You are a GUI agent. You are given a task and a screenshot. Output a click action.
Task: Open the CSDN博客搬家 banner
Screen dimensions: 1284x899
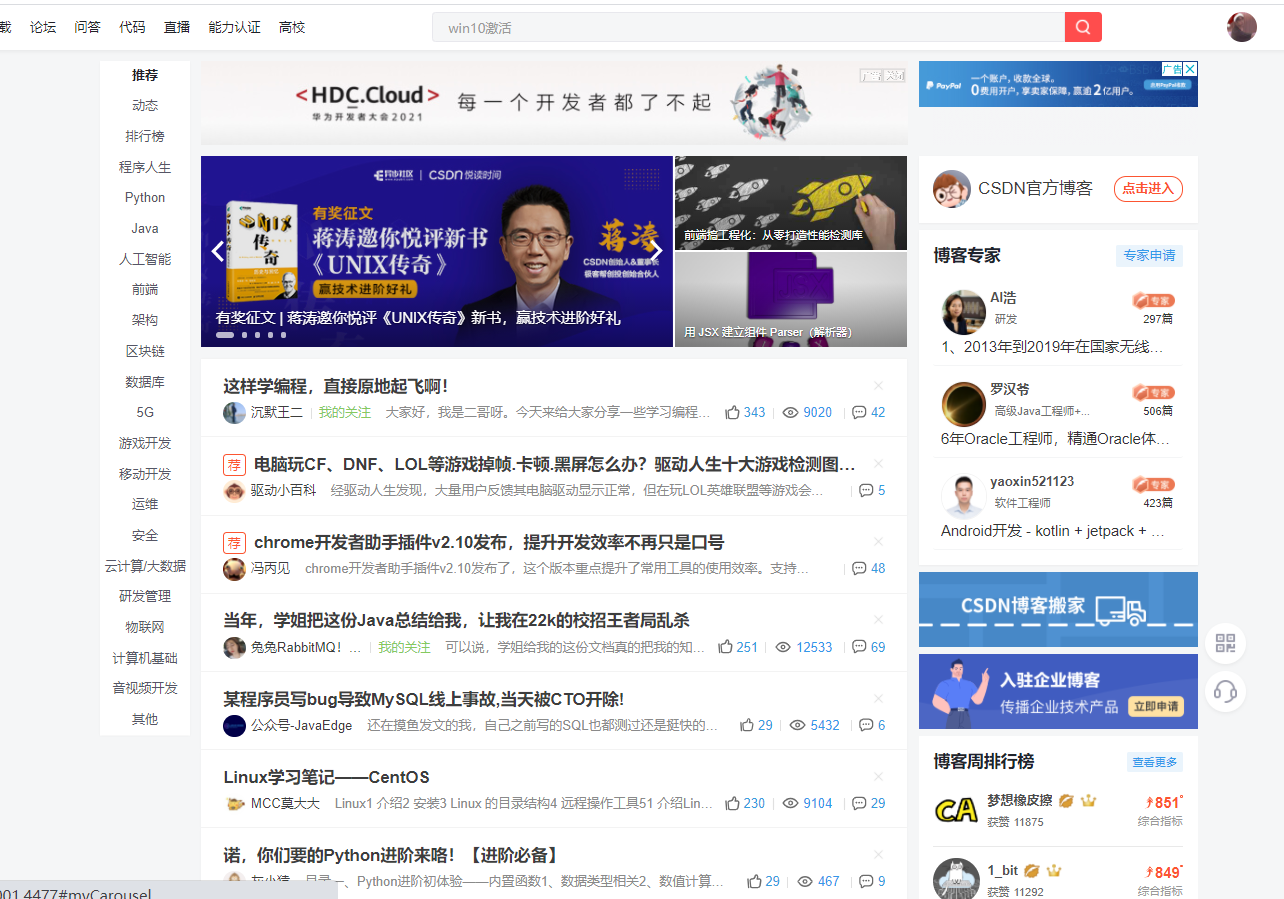pos(1058,609)
